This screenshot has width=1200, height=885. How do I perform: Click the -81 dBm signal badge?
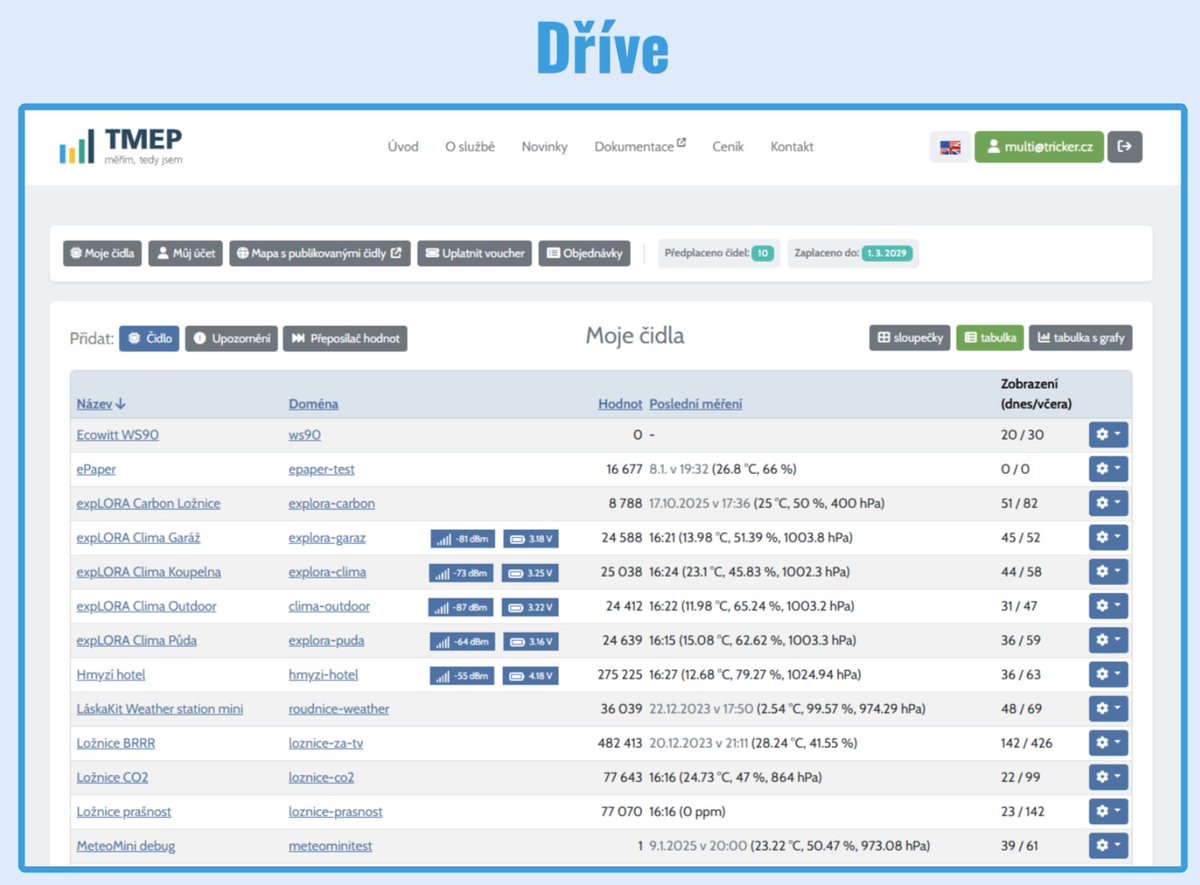point(462,538)
